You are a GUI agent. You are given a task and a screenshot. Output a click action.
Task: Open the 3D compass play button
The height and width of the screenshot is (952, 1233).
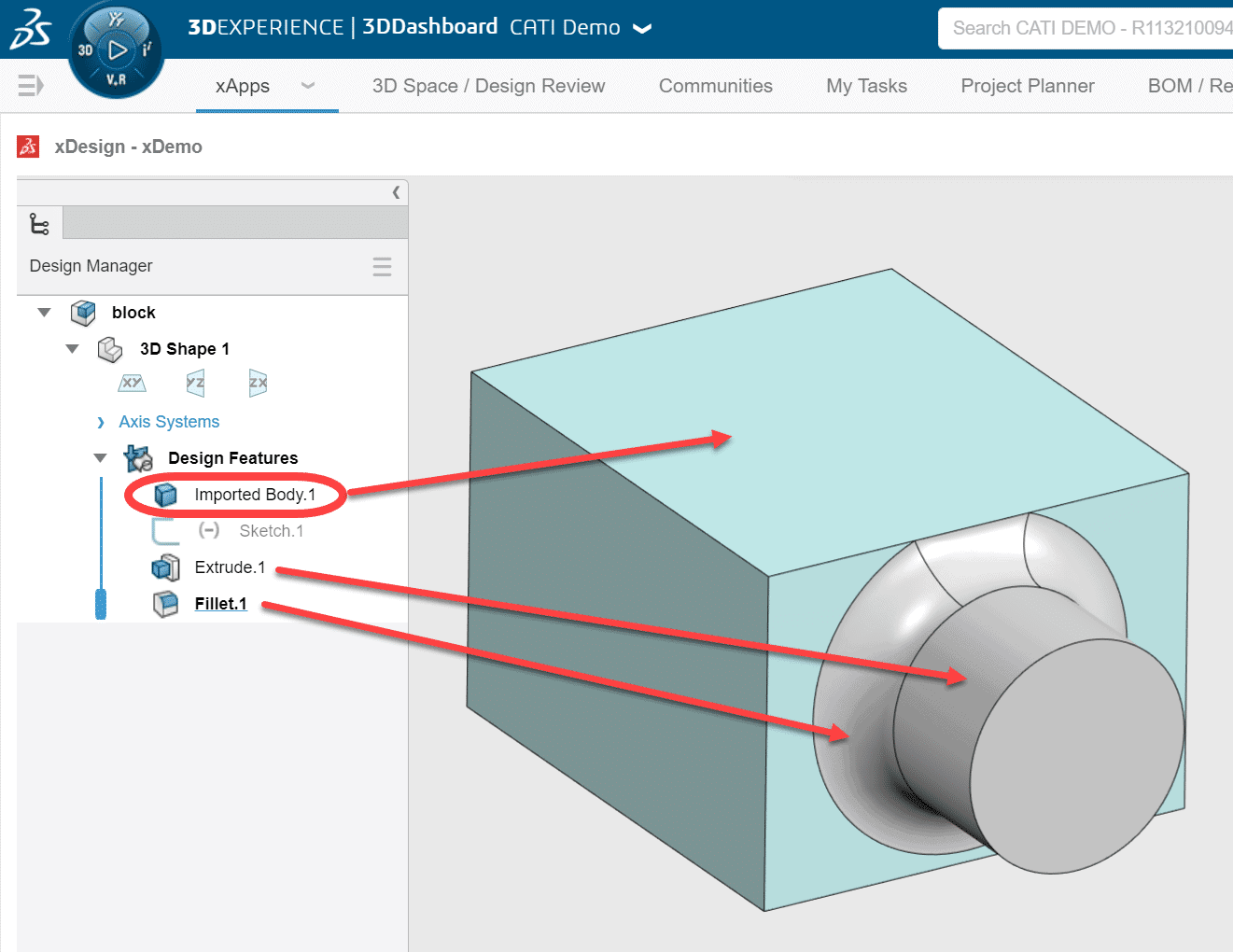click(118, 50)
